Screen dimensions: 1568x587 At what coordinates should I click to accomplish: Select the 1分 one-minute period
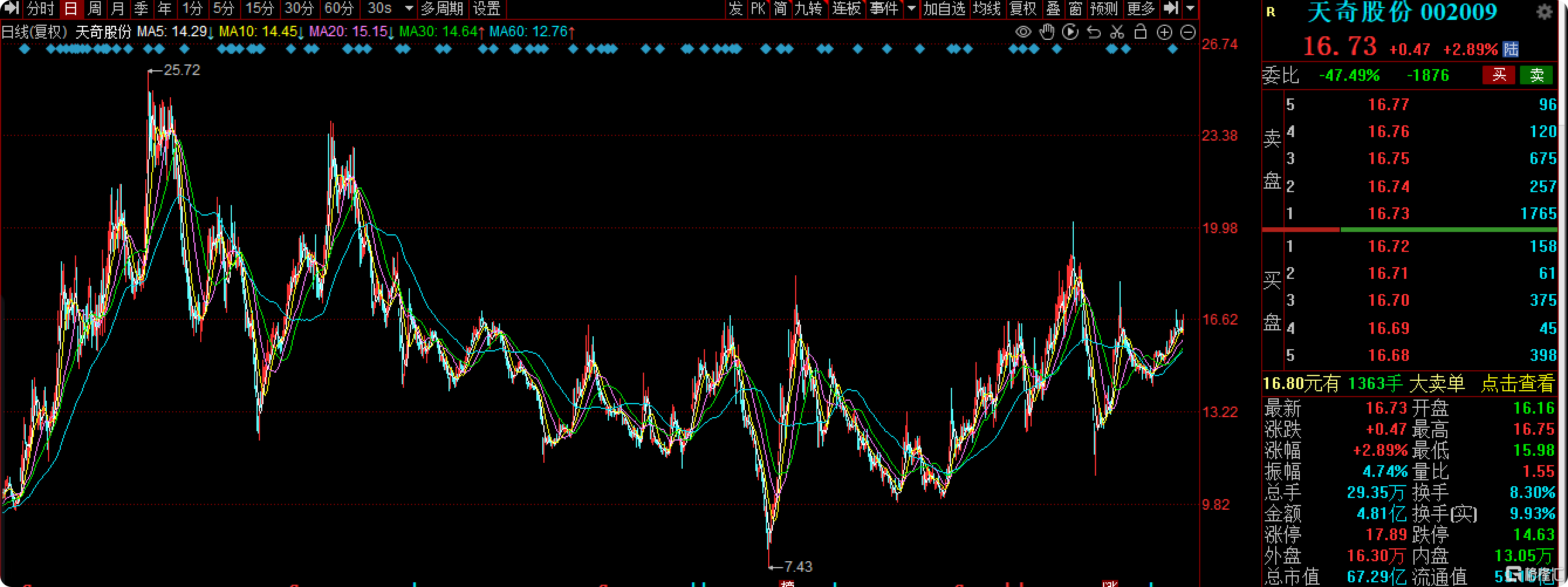(193, 9)
